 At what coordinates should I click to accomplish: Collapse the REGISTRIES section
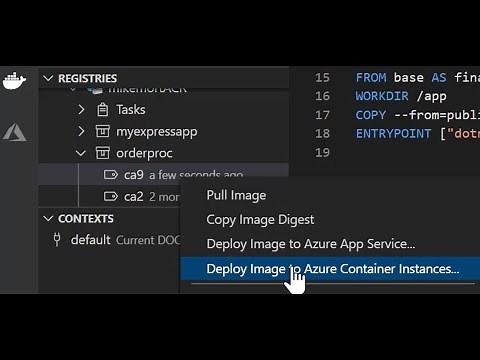[48, 78]
